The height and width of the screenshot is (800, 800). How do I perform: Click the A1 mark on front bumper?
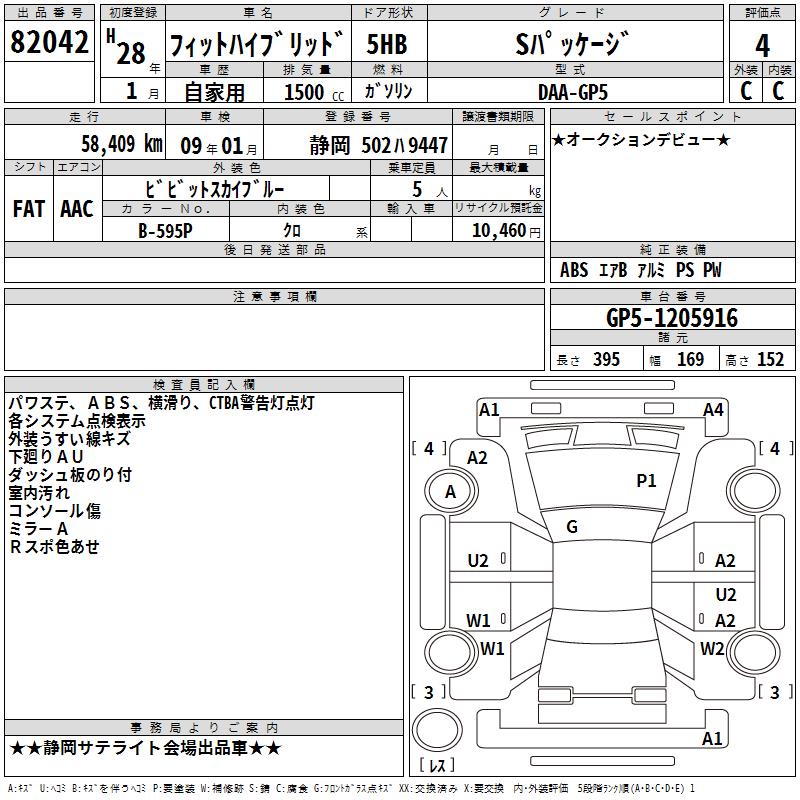click(489, 410)
